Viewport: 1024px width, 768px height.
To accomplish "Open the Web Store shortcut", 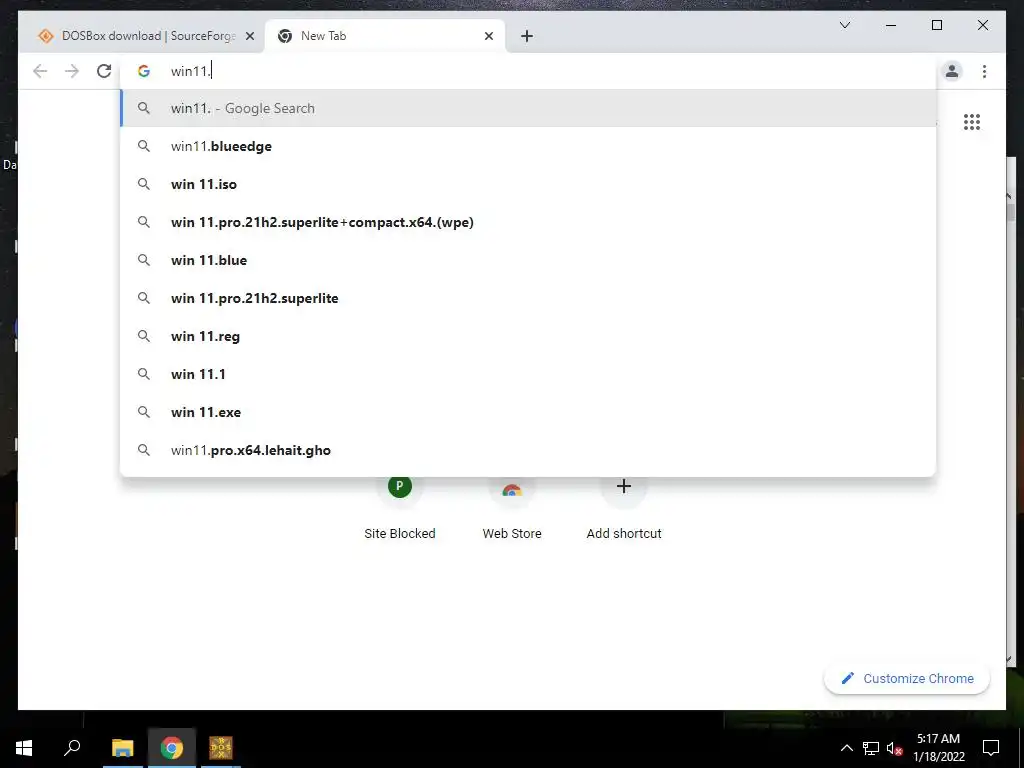I will [x=512, y=509].
